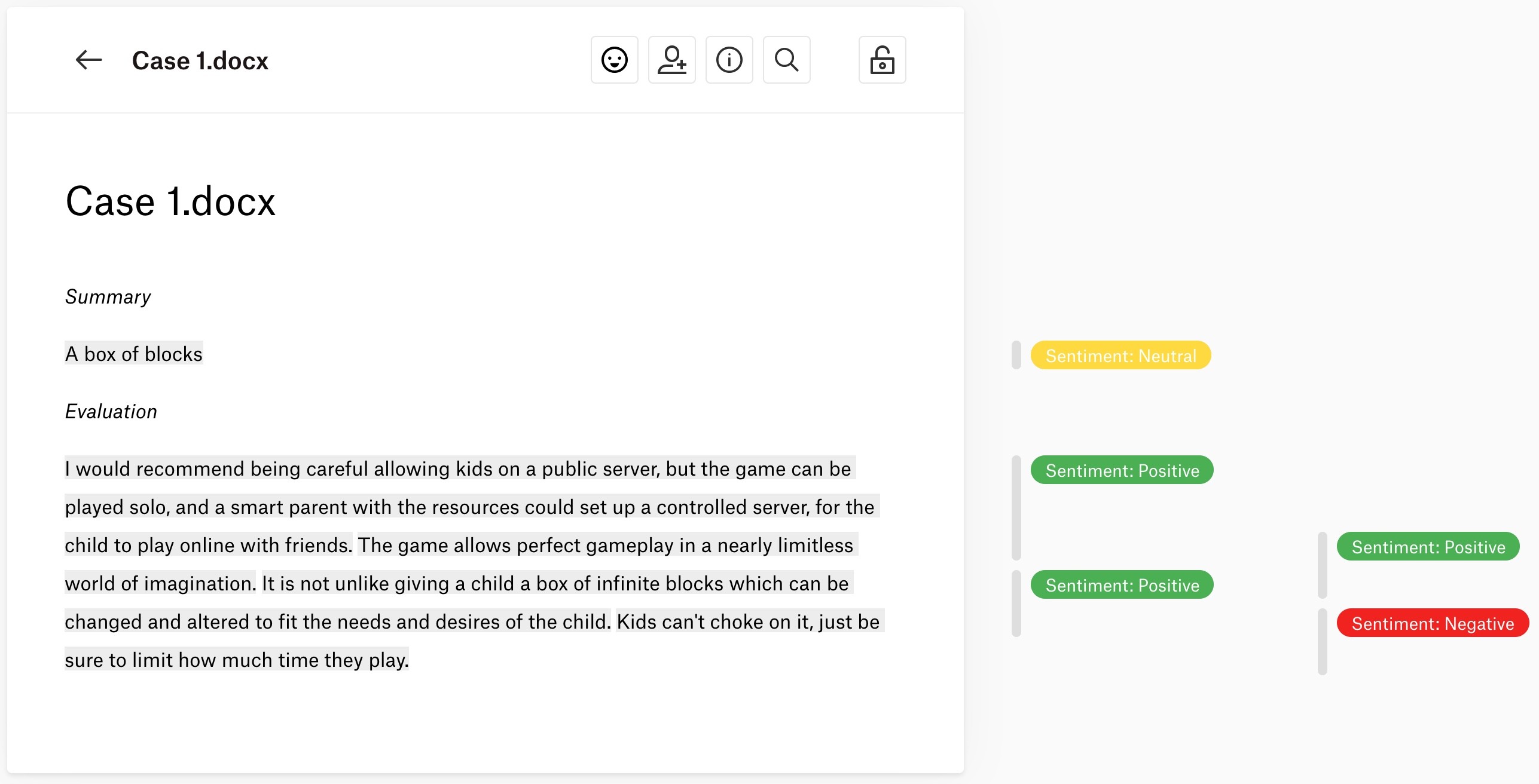Click the back arrow icon
Image resolution: width=1539 pixels, height=784 pixels.
click(88, 60)
